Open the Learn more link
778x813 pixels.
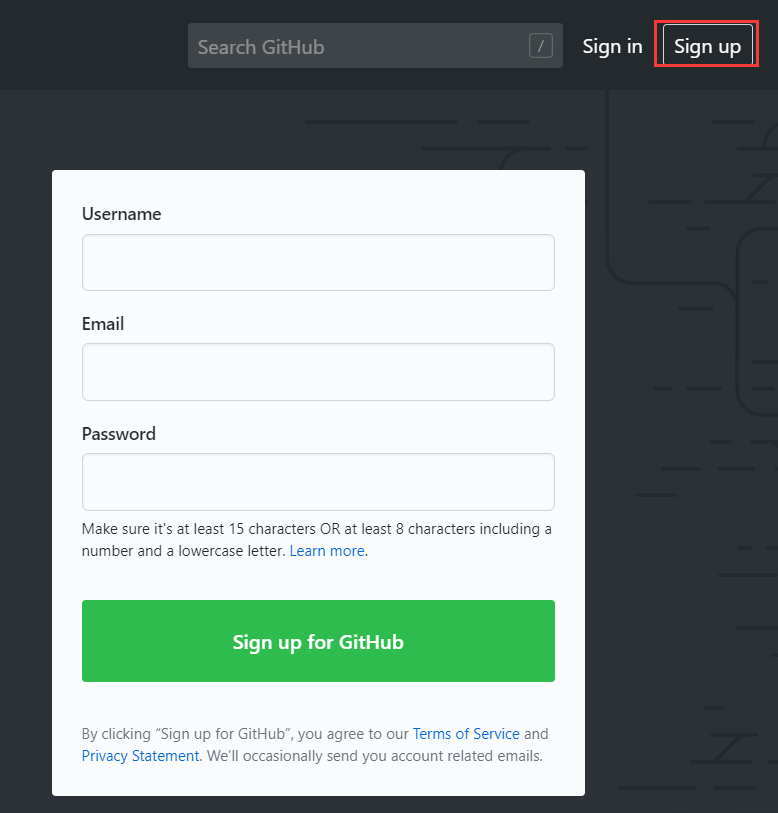(x=327, y=550)
